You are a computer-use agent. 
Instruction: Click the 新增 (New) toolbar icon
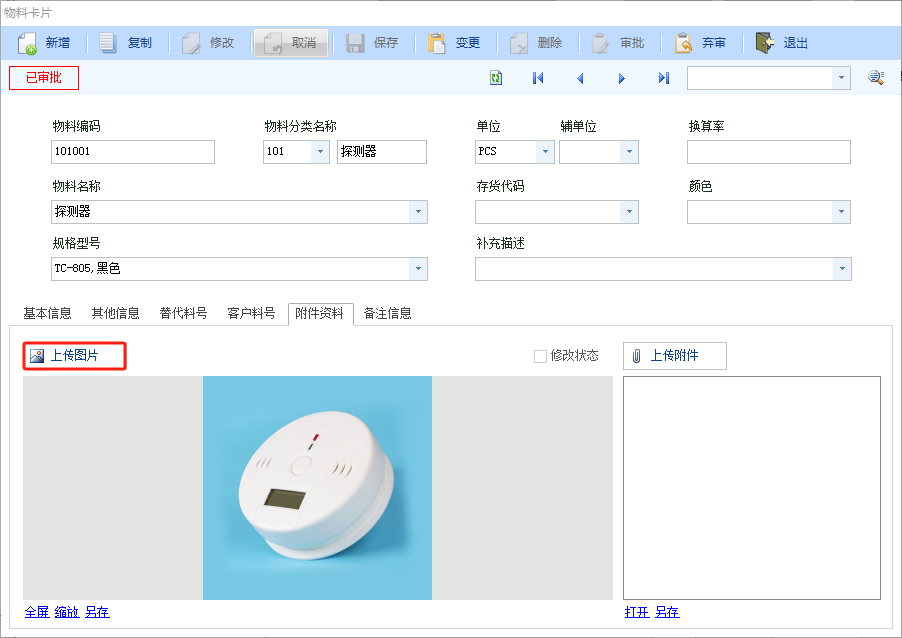point(28,43)
